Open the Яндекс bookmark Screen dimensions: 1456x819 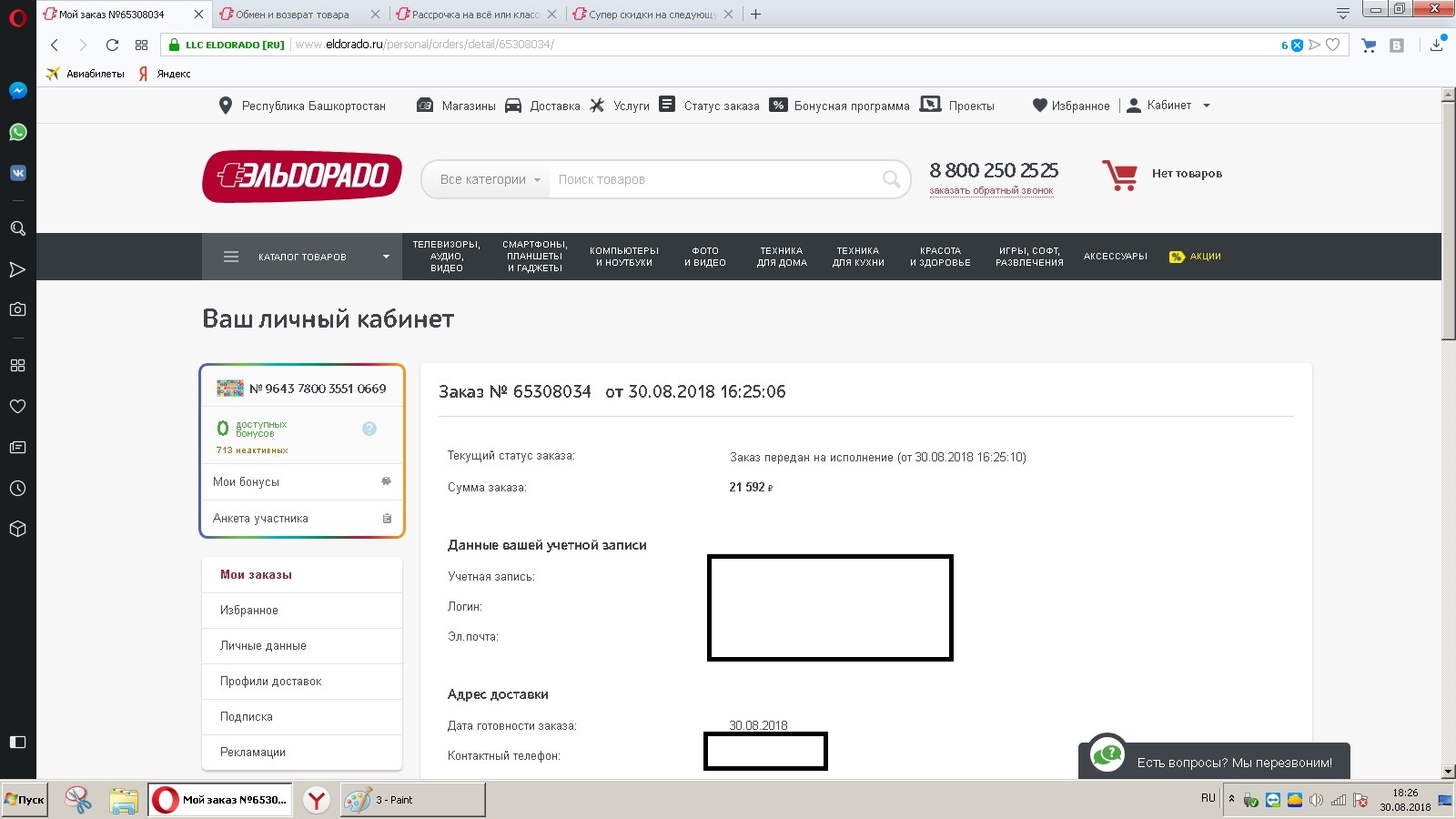164,74
